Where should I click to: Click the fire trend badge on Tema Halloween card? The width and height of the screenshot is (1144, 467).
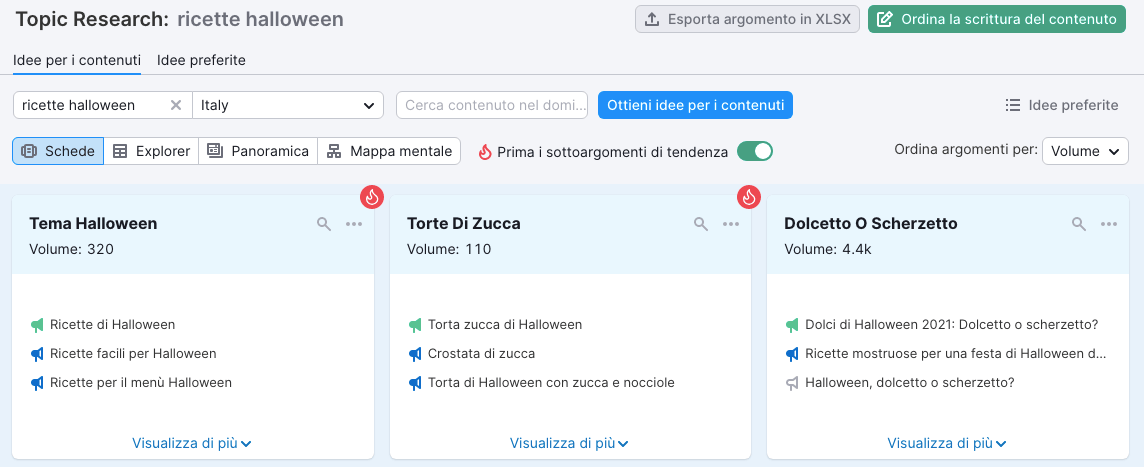click(372, 197)
